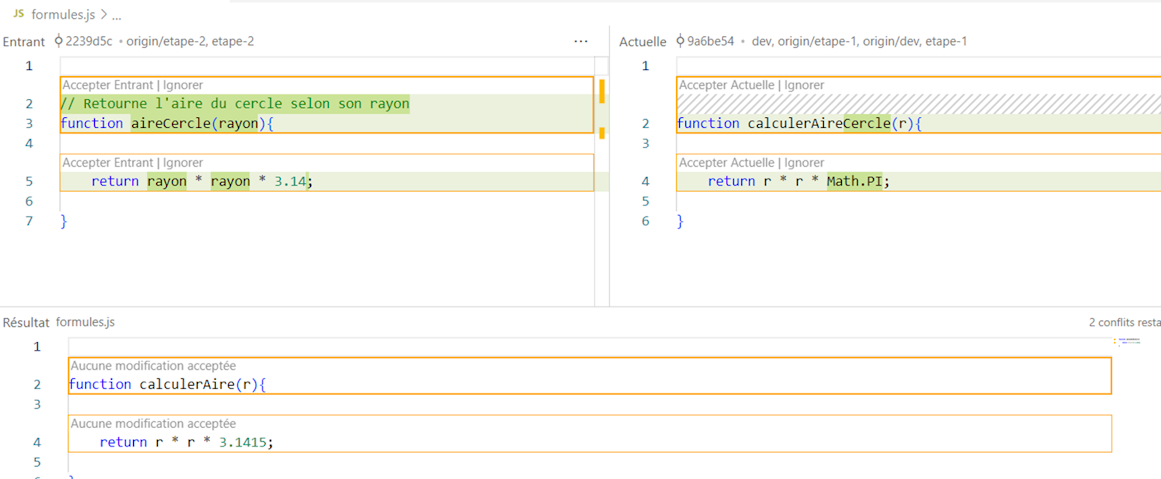This screenshot has width=1161, height=479.
Task: Click 'Aucune modification acceptée' above calculerAire function
Action: pyautogui.click(x=153, y=365)
